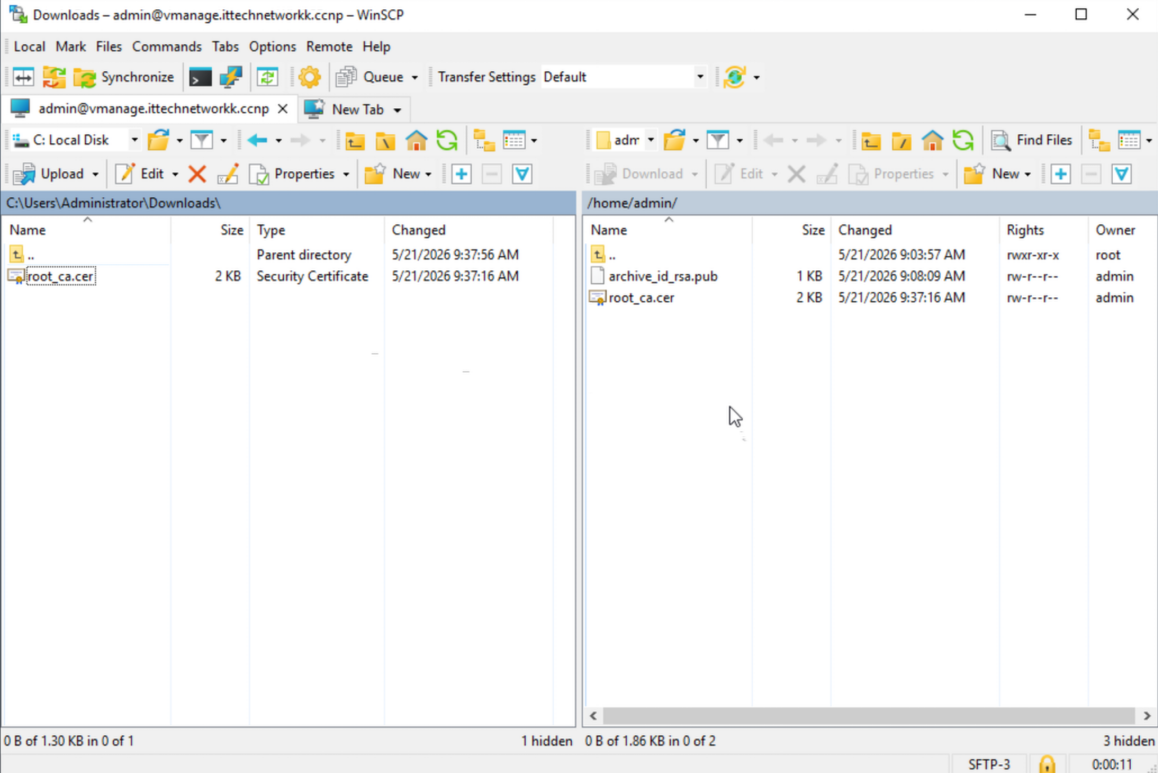The height and width of the screenshot is (773, 1158).
Task: Open the Mark menu
Action: 70,47
